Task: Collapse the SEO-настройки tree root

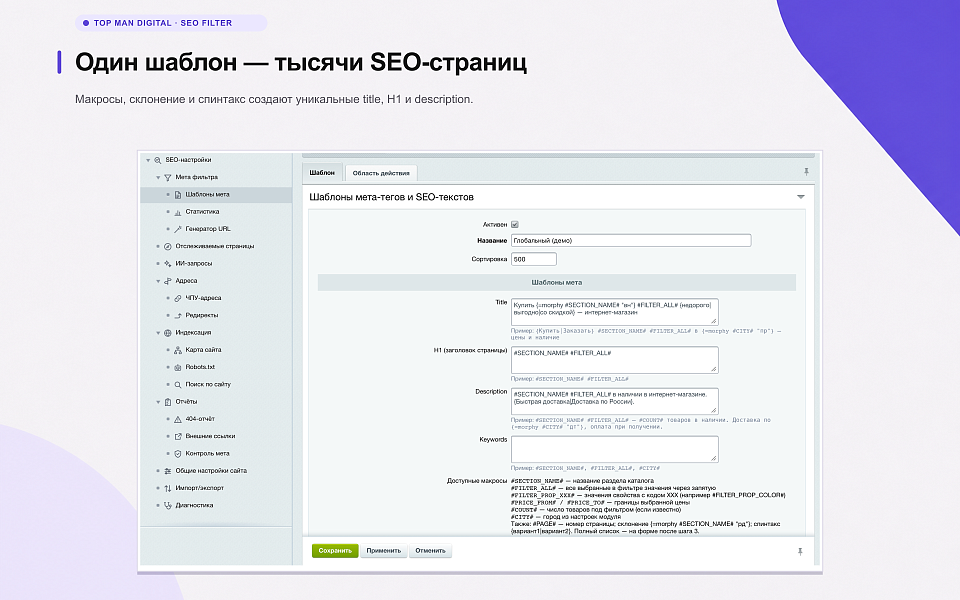Action: (x=148, y=160)
